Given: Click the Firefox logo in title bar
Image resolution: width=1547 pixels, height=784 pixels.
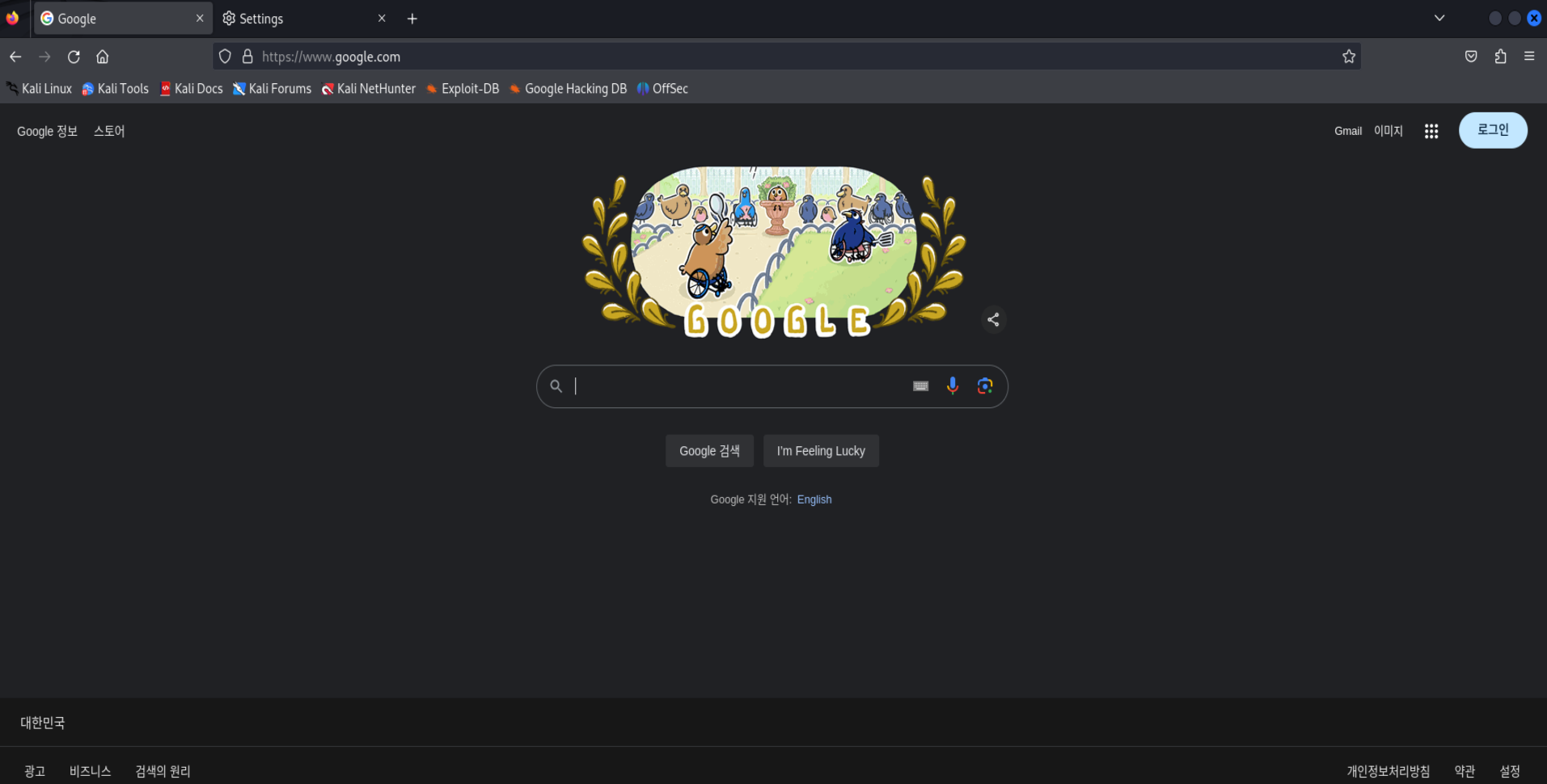Looking at the screenshot, I should tap(12, 18).
